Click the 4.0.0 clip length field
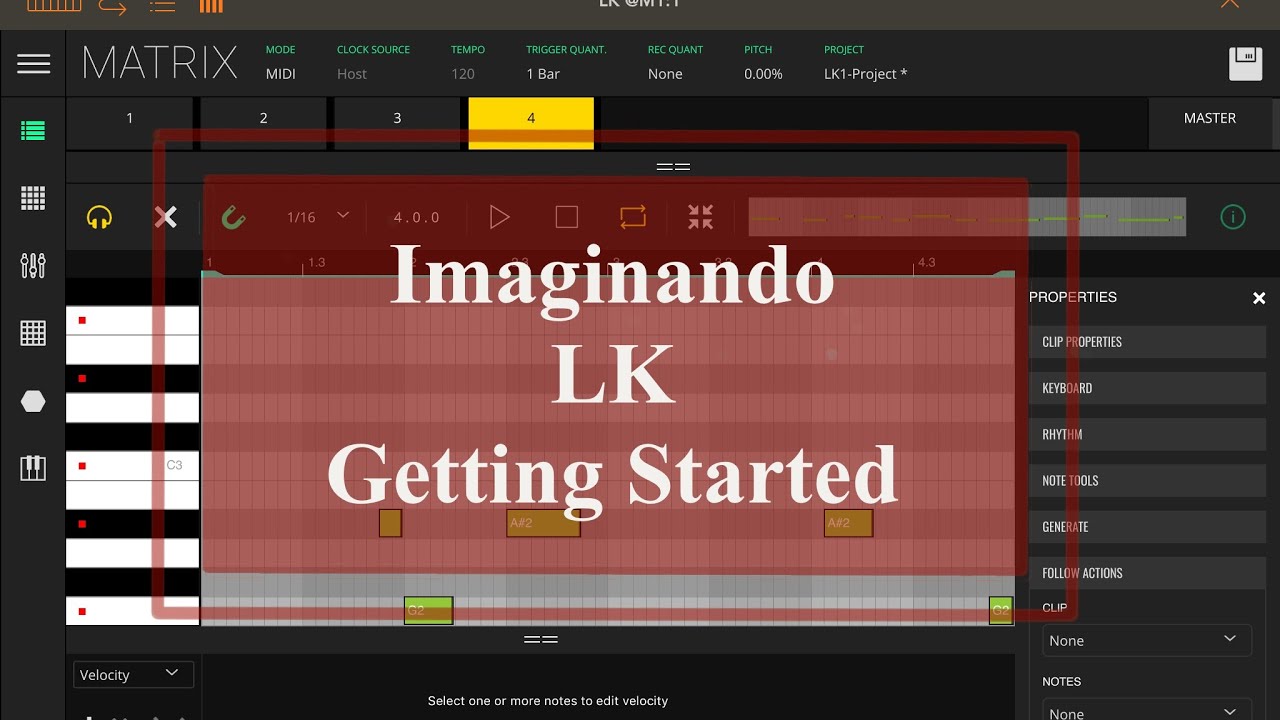The width and height of the screenshot is (1280, 720). 416,217
